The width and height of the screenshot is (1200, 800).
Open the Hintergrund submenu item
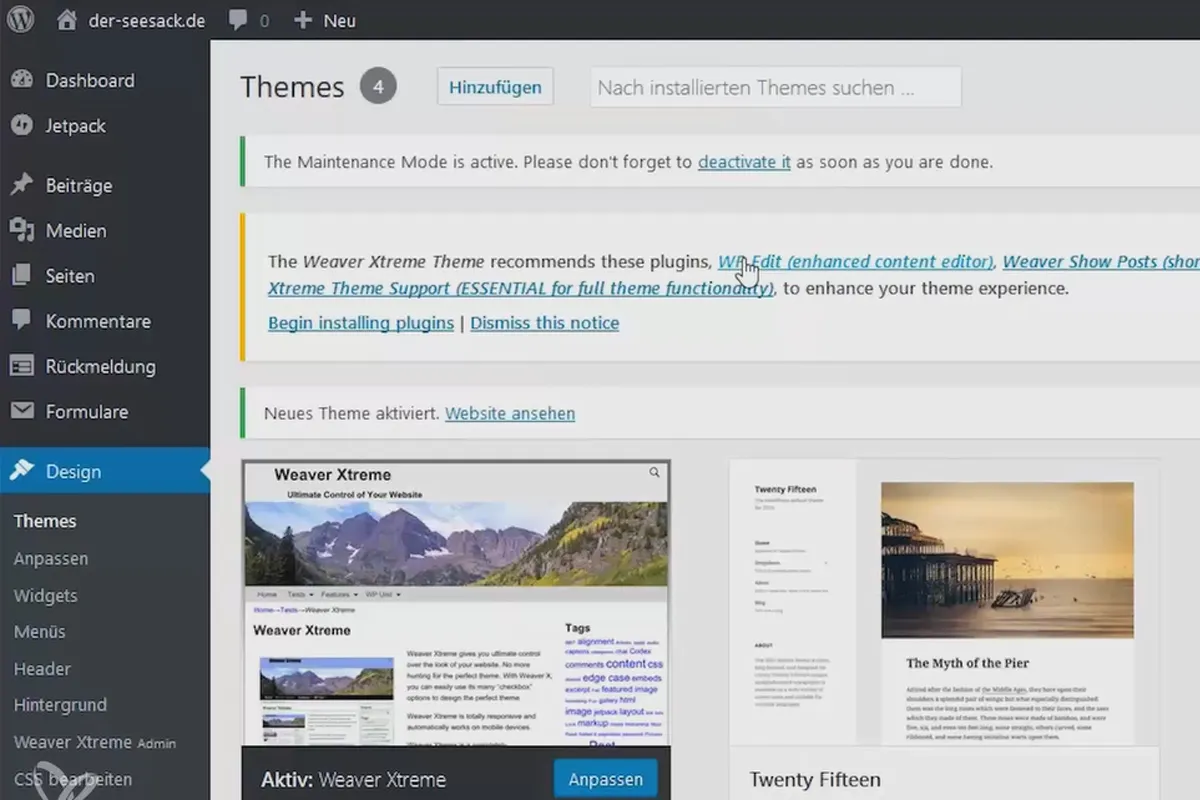tap(60, 704)
